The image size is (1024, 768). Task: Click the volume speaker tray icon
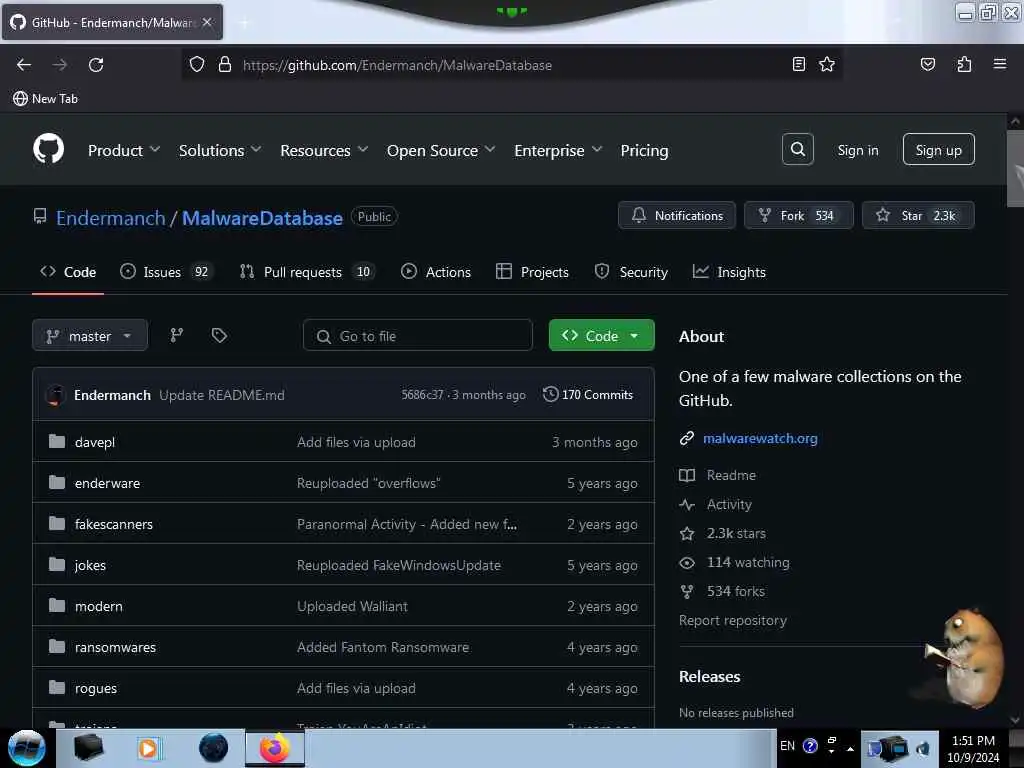923,748
